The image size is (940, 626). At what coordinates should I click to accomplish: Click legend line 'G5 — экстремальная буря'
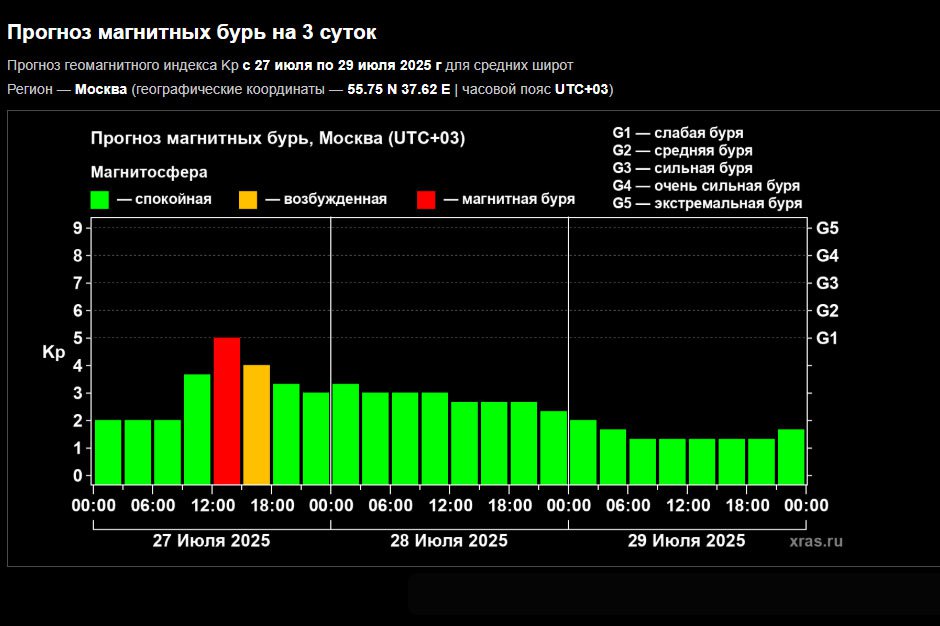coord(707,203)
